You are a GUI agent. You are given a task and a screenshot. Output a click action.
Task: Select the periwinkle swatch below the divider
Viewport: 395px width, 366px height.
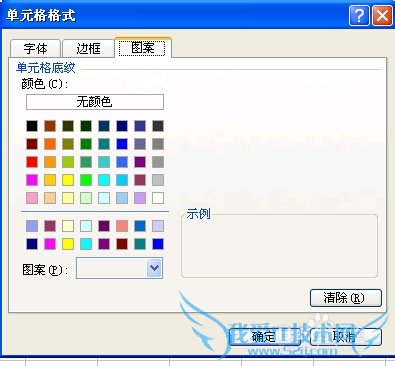[x=32, y=226]
